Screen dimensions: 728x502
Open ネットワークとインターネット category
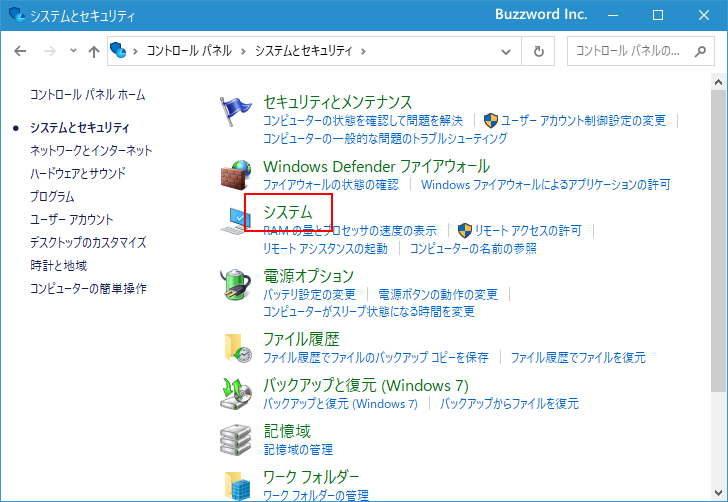(91, 150)
